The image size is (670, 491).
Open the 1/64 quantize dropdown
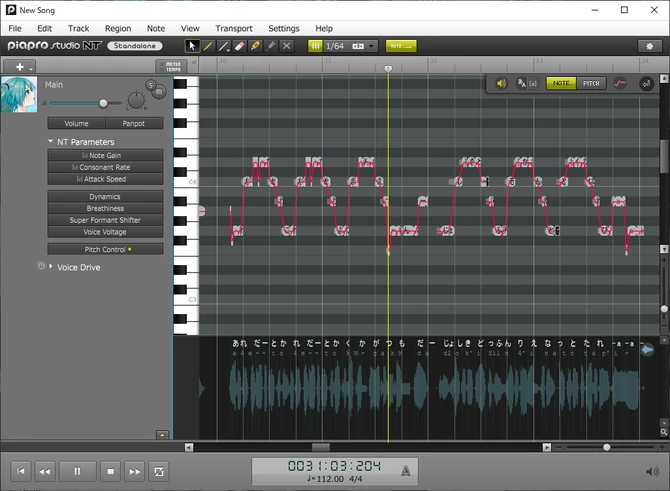coord(371,46)
